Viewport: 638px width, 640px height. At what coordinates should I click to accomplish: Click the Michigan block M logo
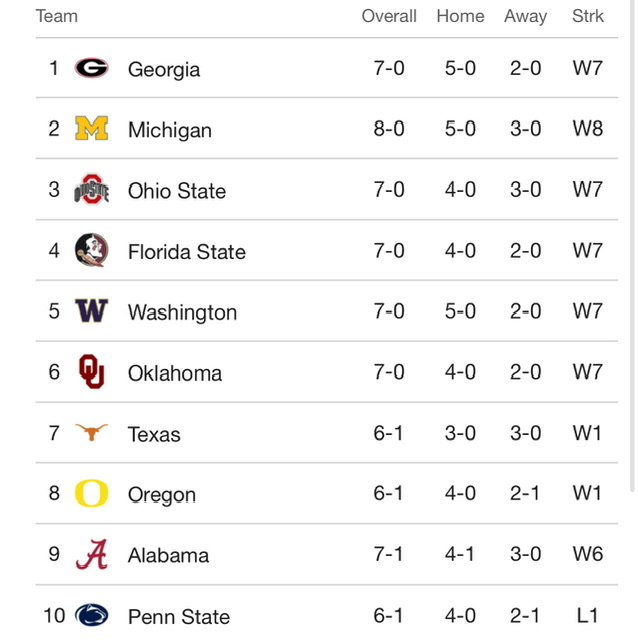(x=91, y=128)
